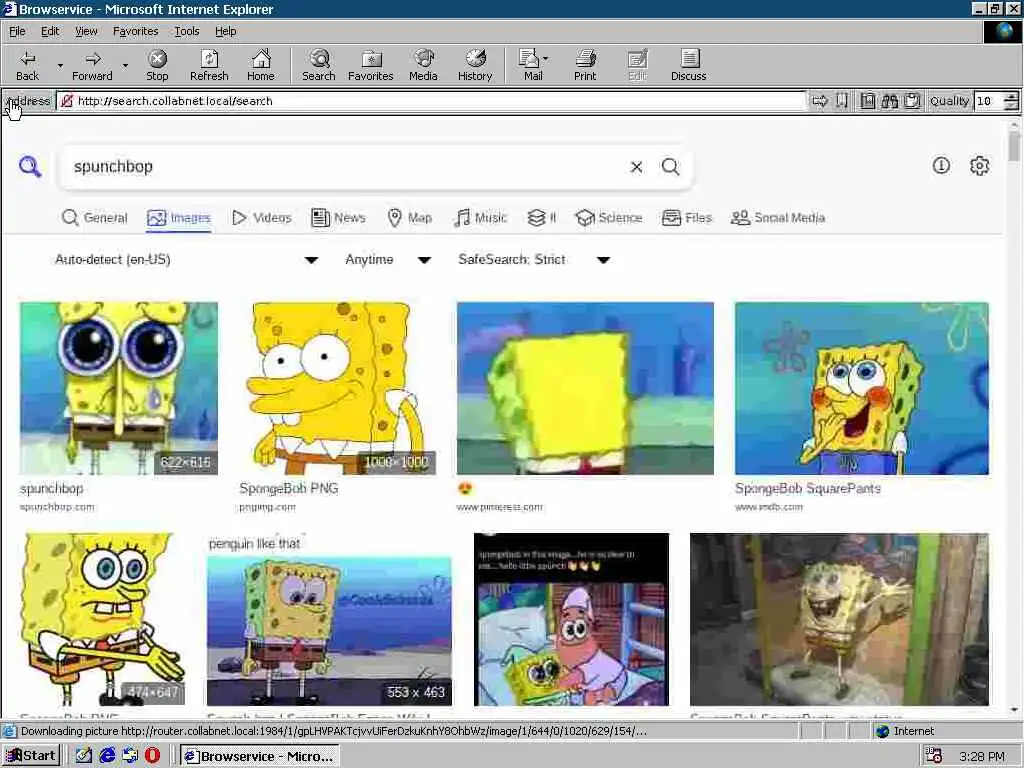Switch to the Music search tab
The height and width of the screenshot is (768, 1024).
(480, 217)
